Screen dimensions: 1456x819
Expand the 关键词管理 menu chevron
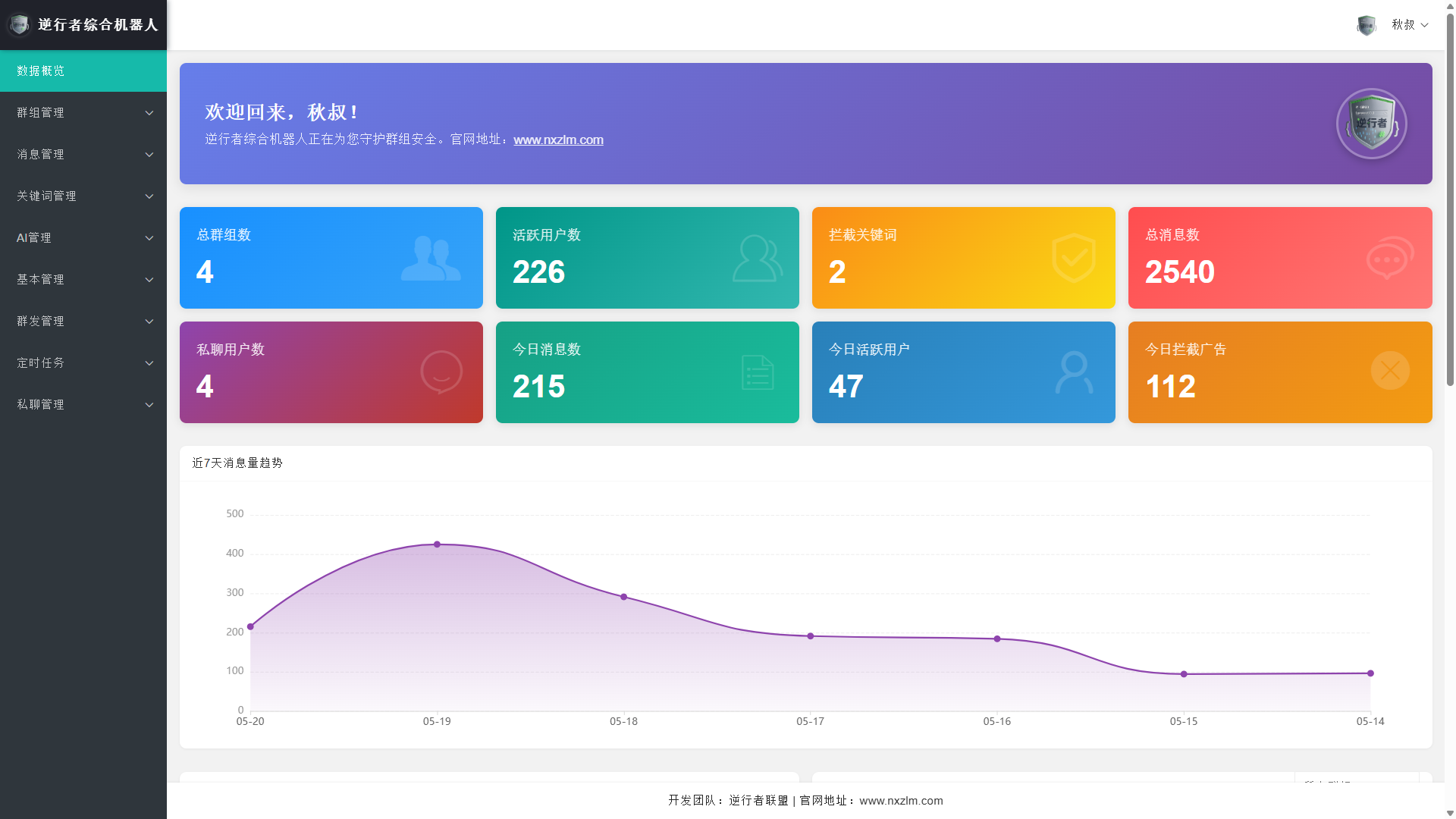pyautogui.click(x=149, y=196)
